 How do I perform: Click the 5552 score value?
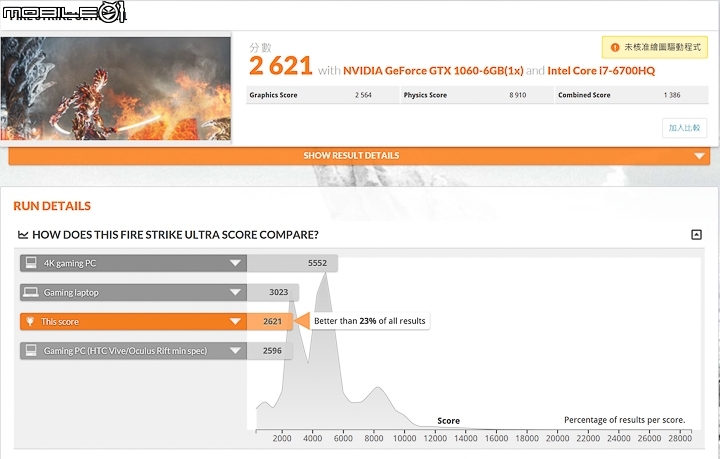click(317, 263)
